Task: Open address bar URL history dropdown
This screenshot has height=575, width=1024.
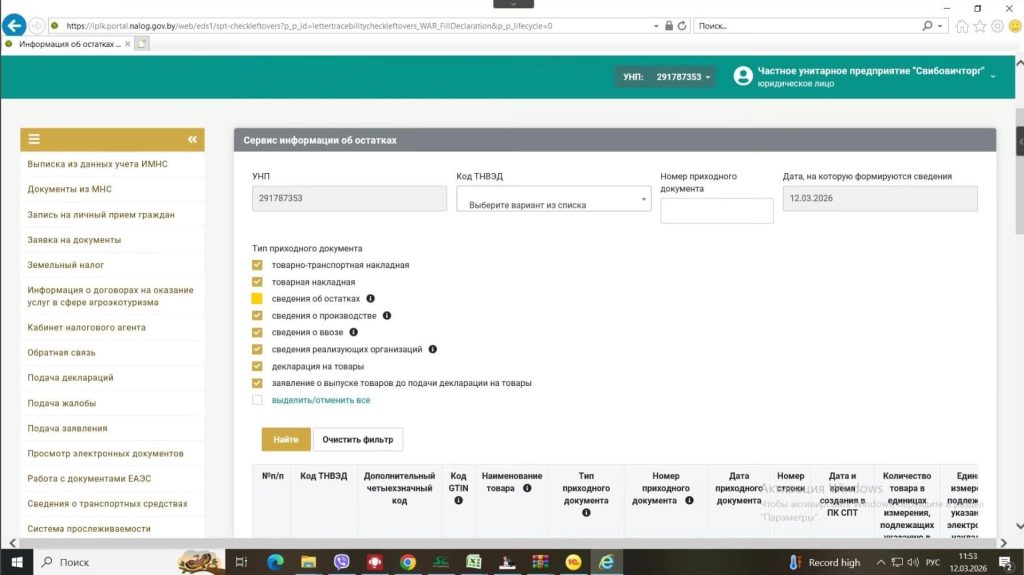Action: [x=656, y=26]
